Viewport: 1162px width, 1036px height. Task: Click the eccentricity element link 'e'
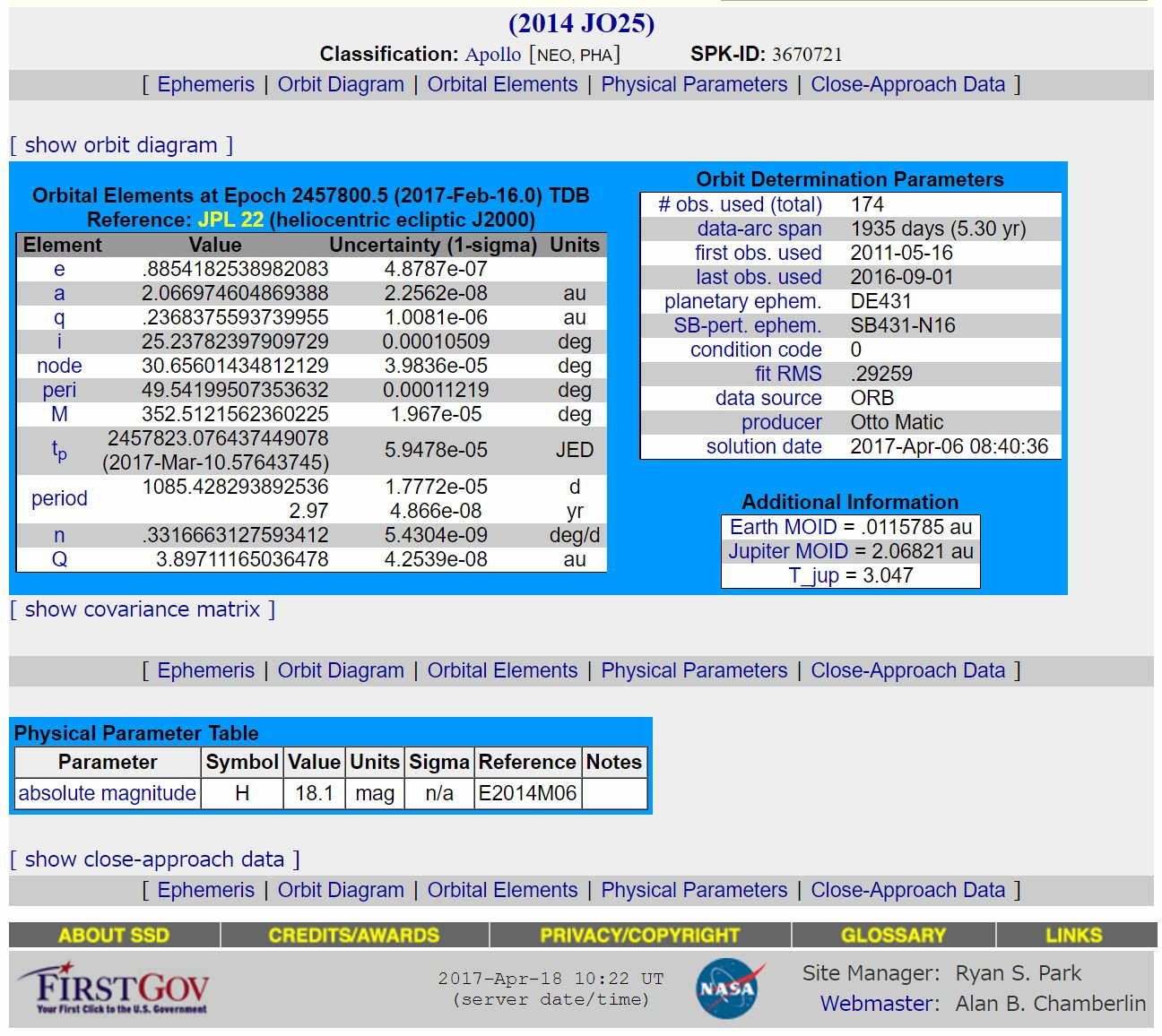59,269
